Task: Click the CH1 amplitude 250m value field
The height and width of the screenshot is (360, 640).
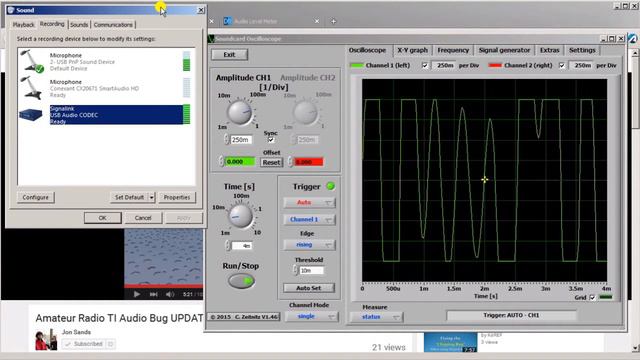Action: click(241, 140)
